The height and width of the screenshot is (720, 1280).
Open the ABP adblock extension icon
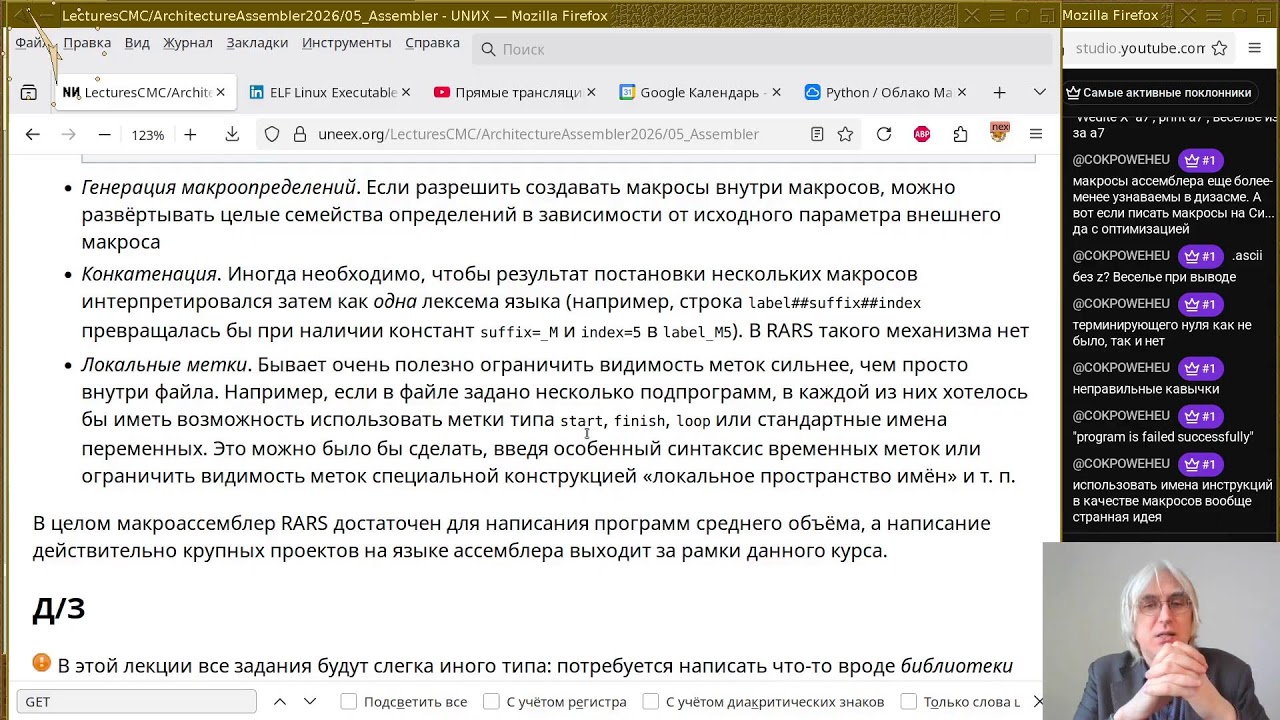[922, 134]
